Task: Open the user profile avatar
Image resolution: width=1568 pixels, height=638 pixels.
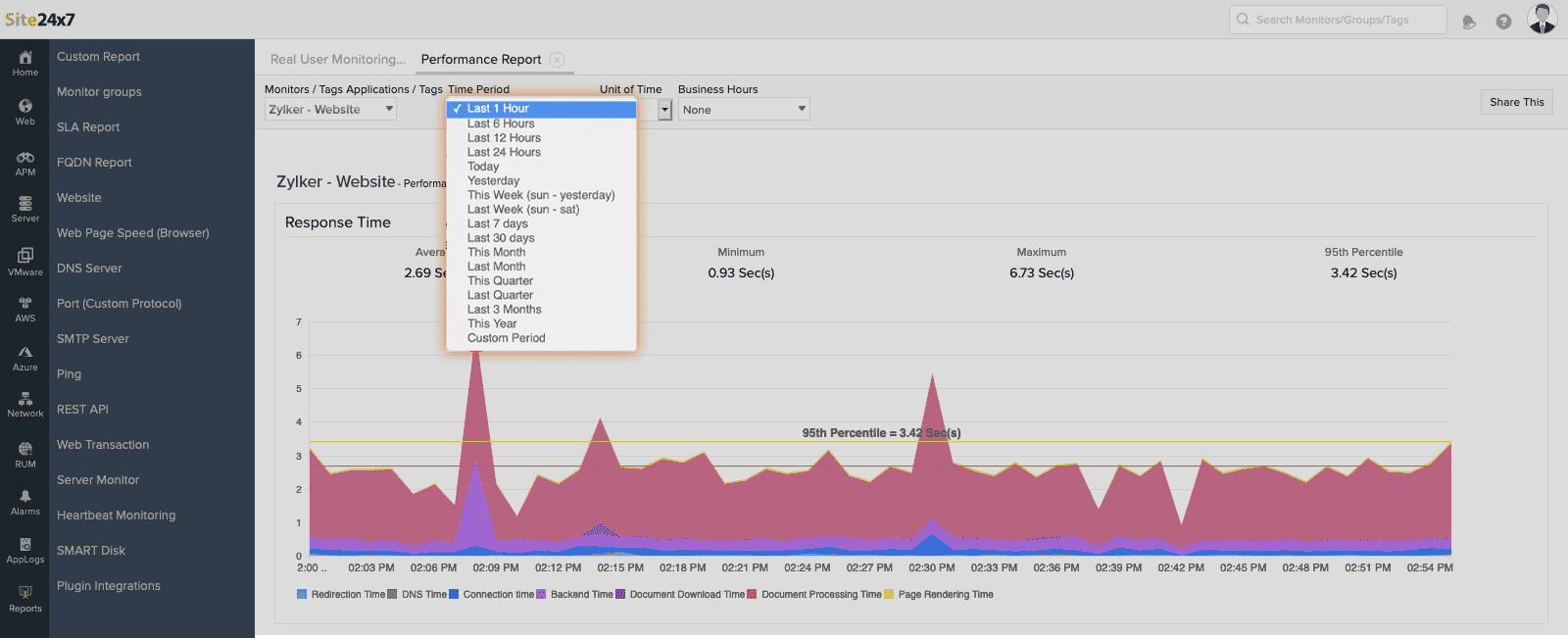Action: coord(1543,19)
